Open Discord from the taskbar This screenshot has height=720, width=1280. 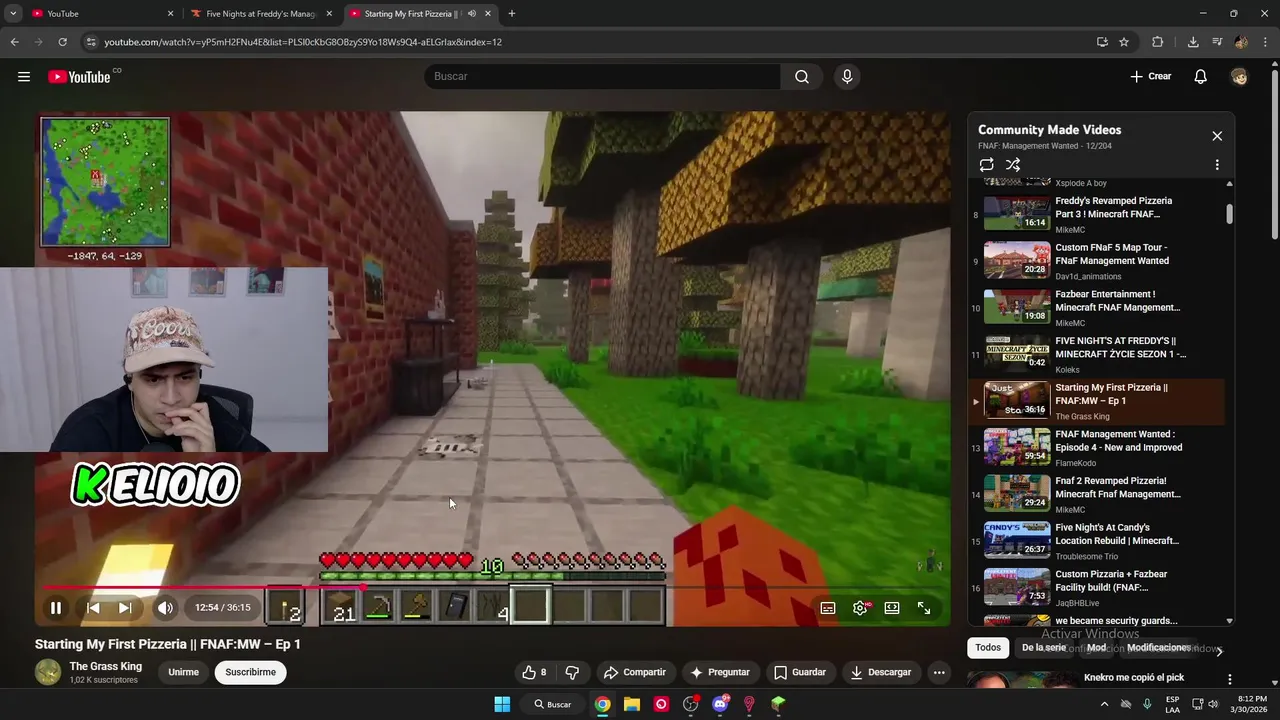tap(720, 704)
